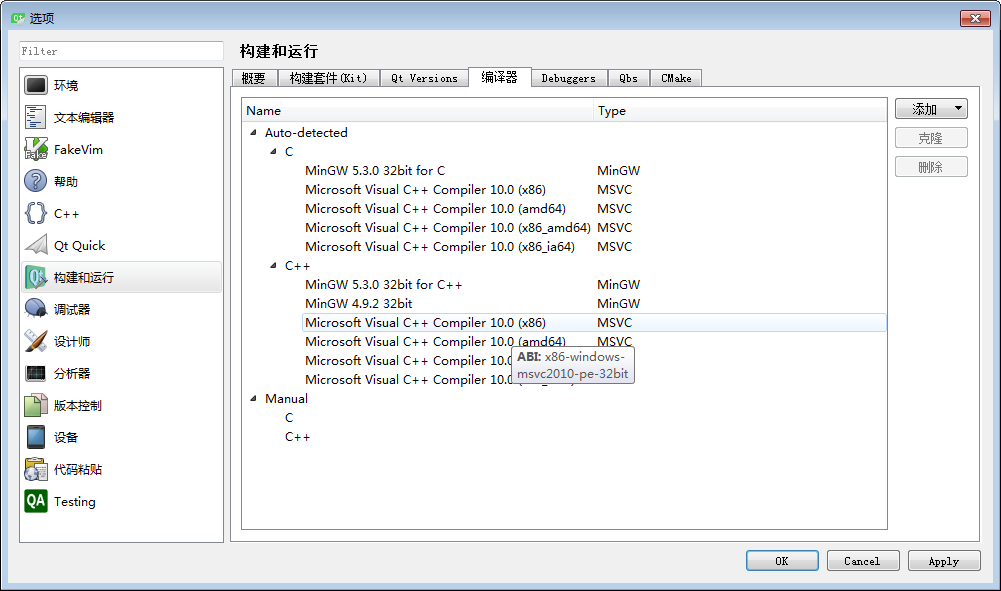Open the Qt Quick paper-plane icon
The width and height of the screenshot is (1001, 591).
coord(36,245)
